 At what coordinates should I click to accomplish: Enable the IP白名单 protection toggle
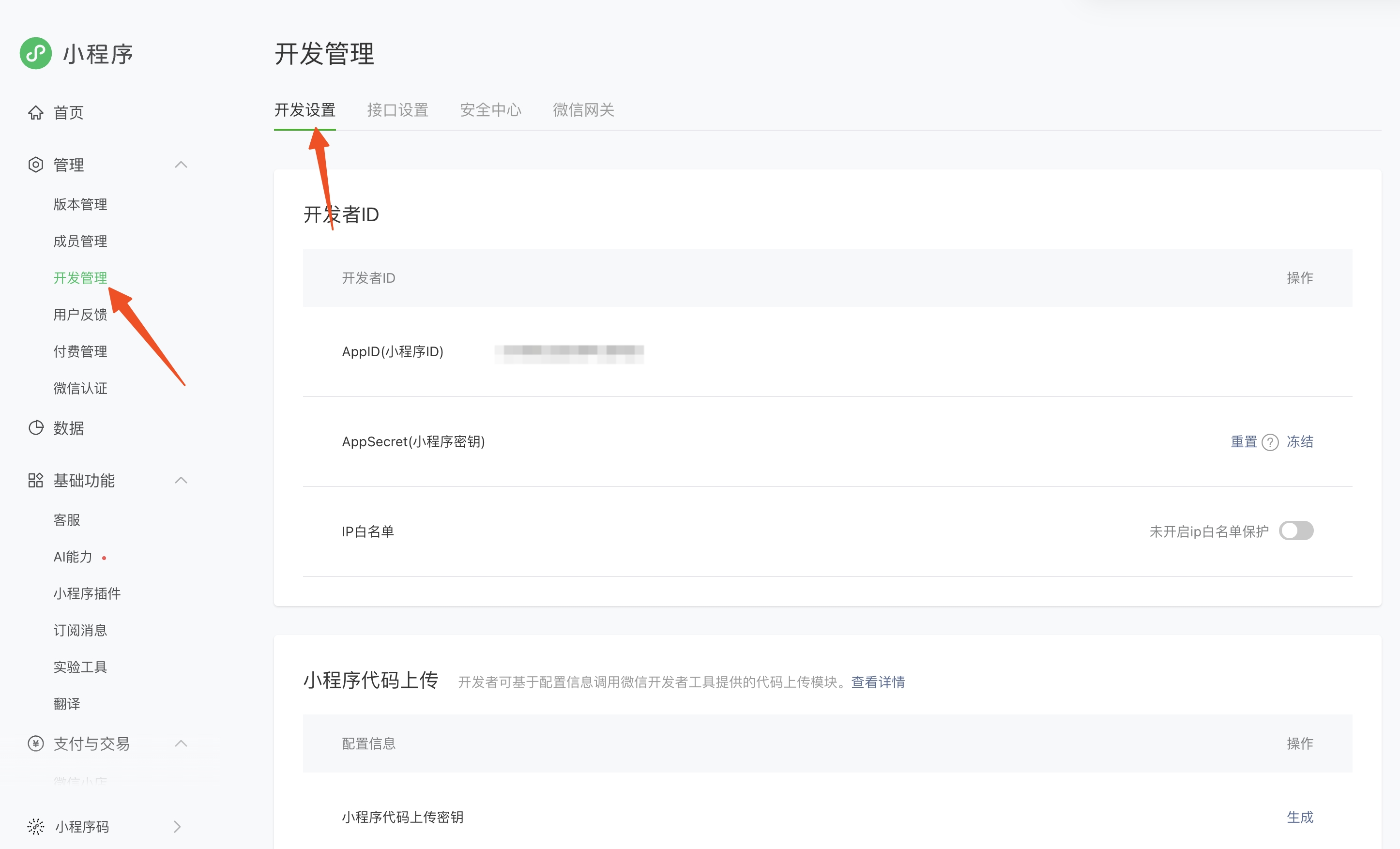click(1296, 531)
